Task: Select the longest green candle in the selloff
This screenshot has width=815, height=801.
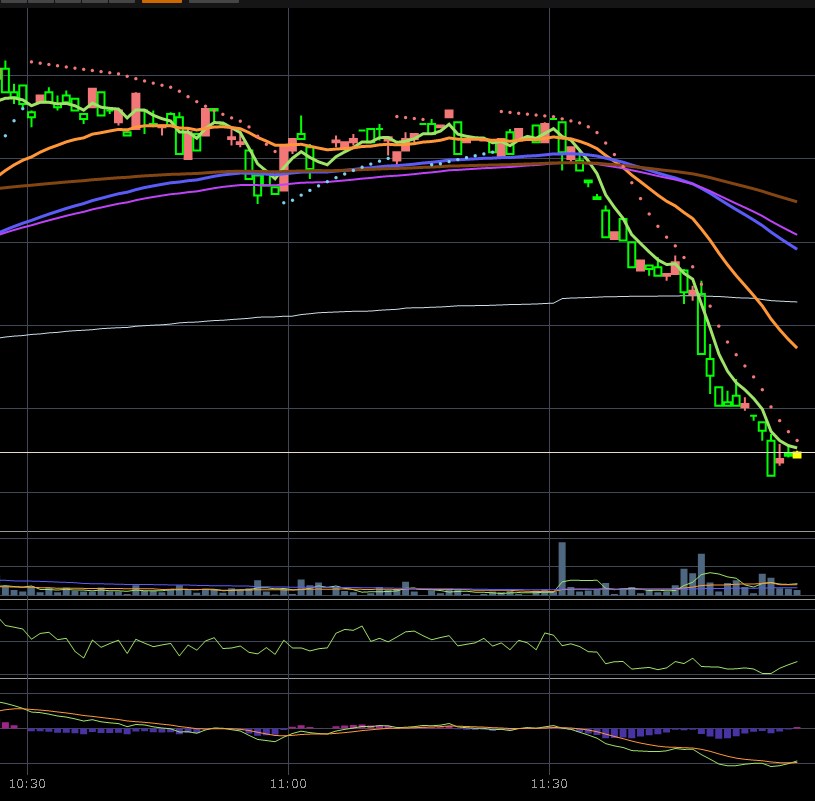Action: (701, 323)
